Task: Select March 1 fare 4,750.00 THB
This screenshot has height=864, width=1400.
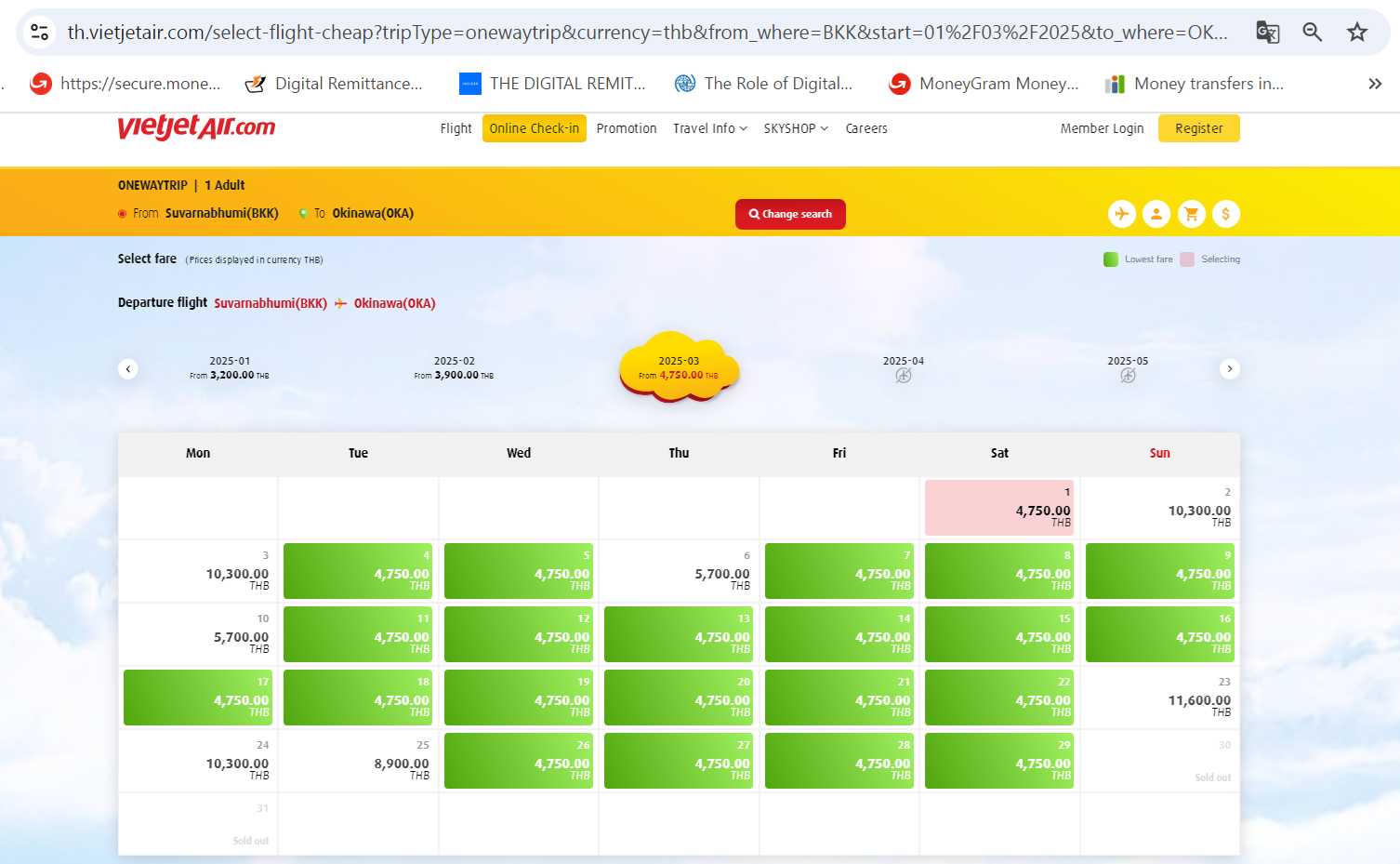Action: tap(999, 508)
